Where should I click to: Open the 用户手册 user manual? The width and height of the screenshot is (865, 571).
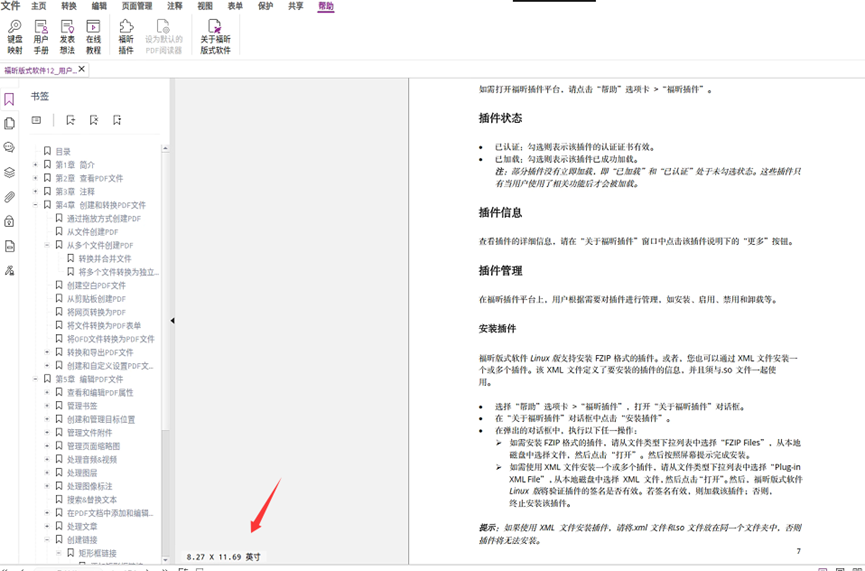click(41, 37)
